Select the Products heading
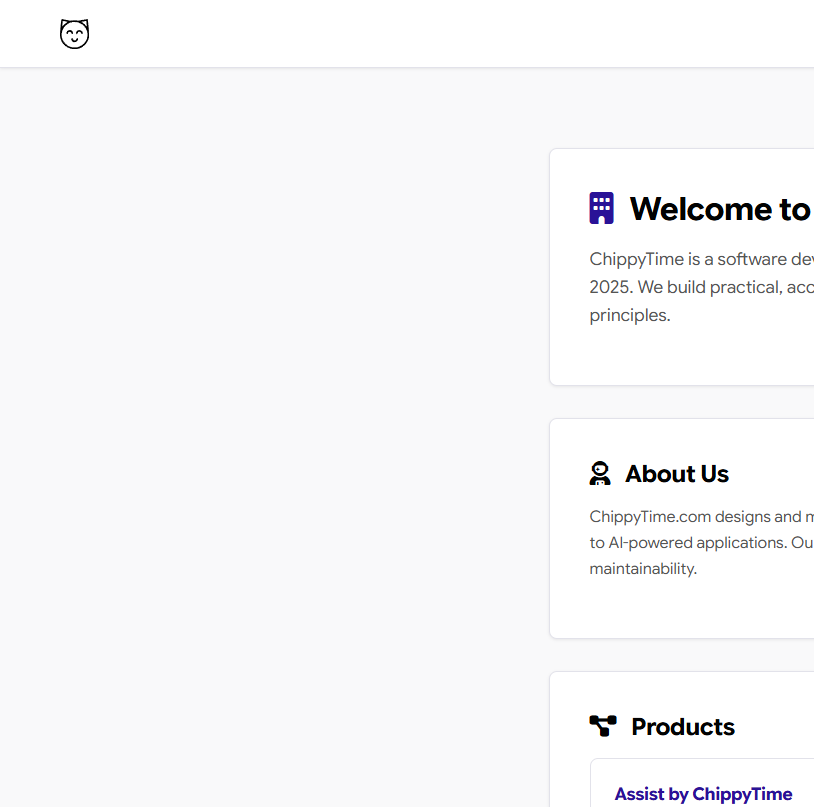 point(683,727)
